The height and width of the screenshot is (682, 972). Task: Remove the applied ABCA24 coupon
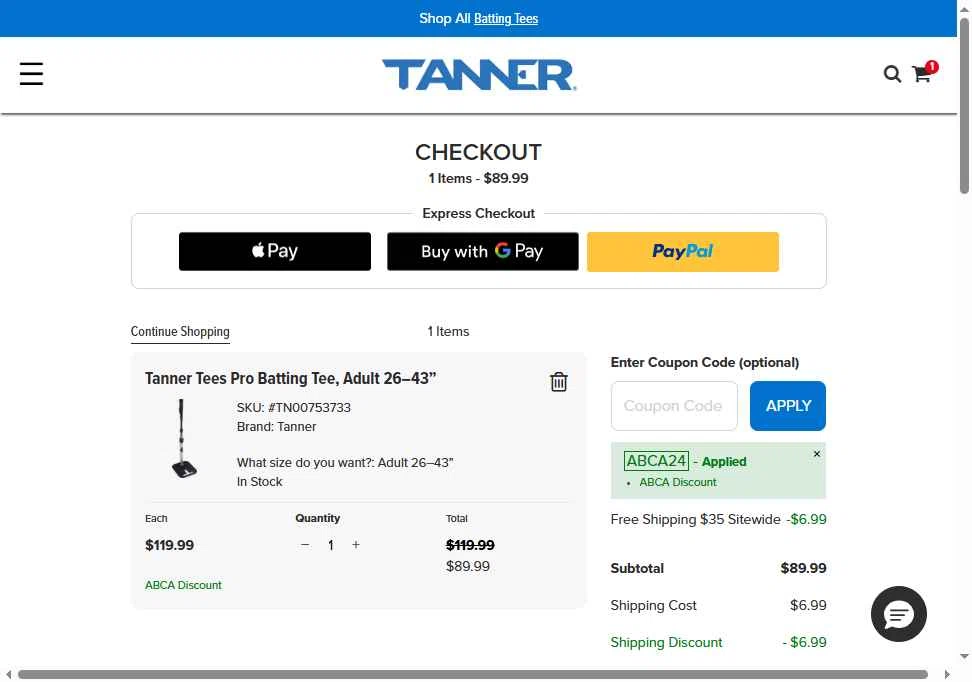816,454
